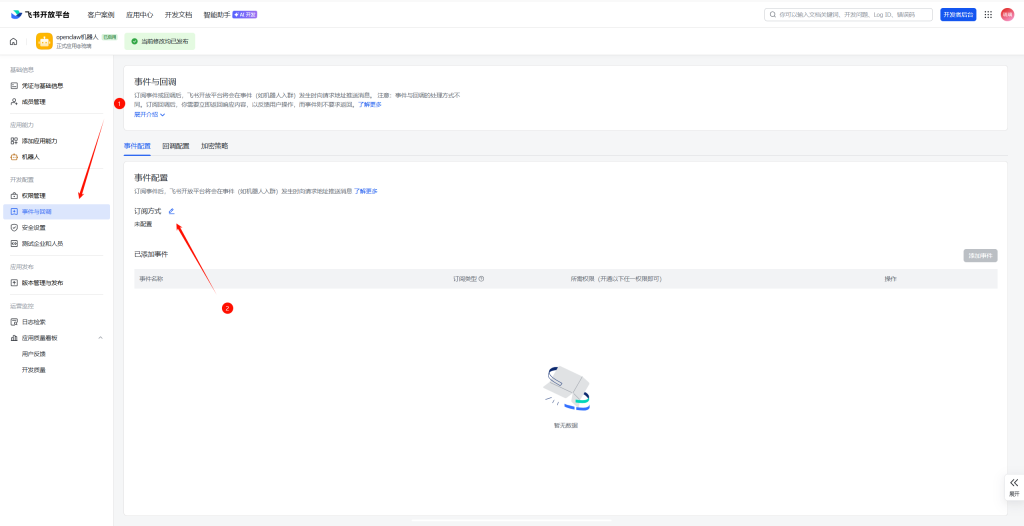Open the 应用中心 menu item
This screenshot has height=526, width=1024.
pos(139,14)
